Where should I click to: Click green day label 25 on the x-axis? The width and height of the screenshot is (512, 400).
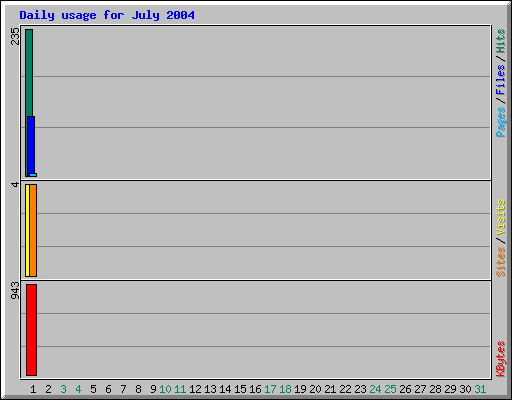click(390, 389)
